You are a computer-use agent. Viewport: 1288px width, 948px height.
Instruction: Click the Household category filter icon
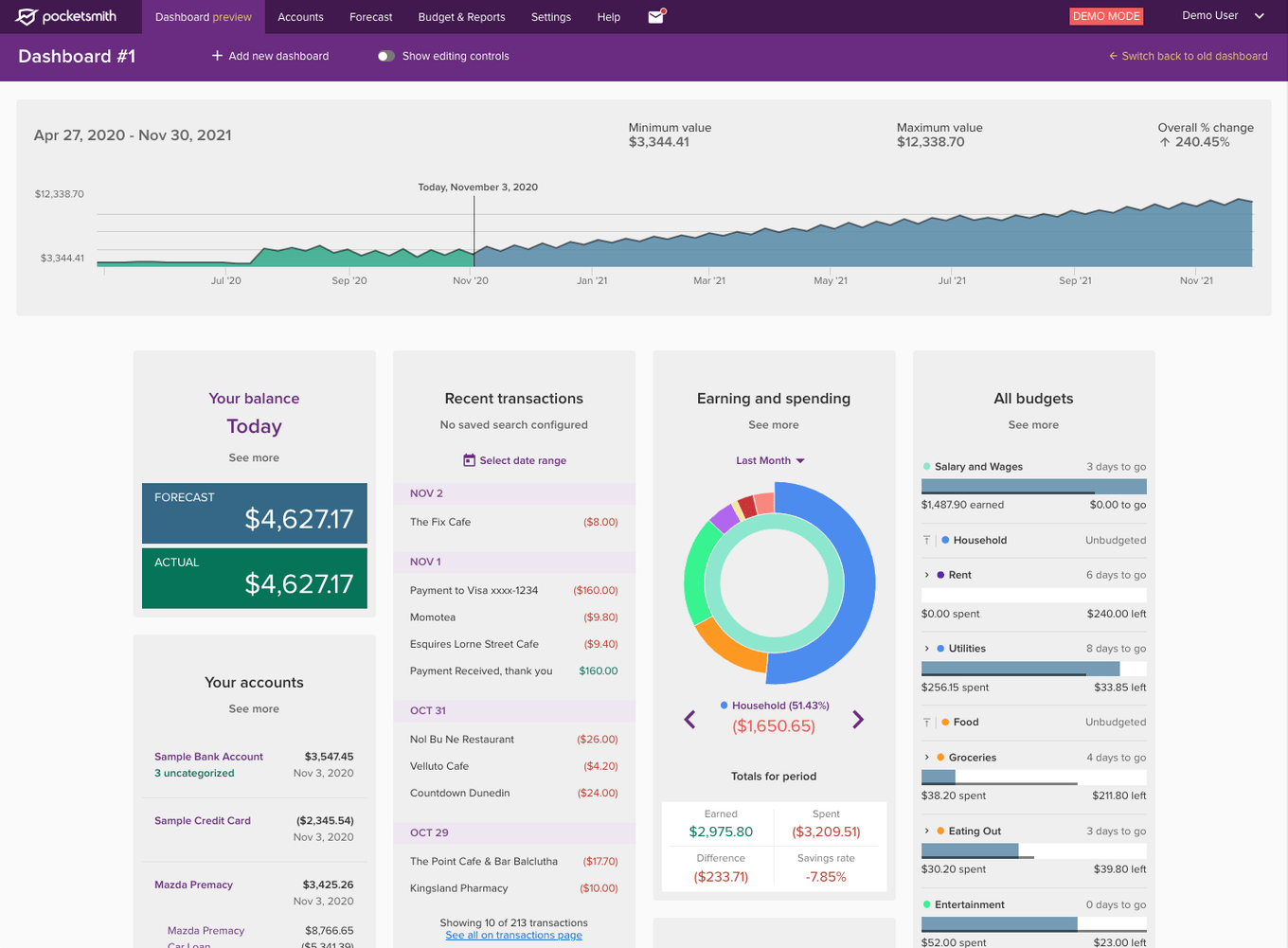[x=926, y=540]
